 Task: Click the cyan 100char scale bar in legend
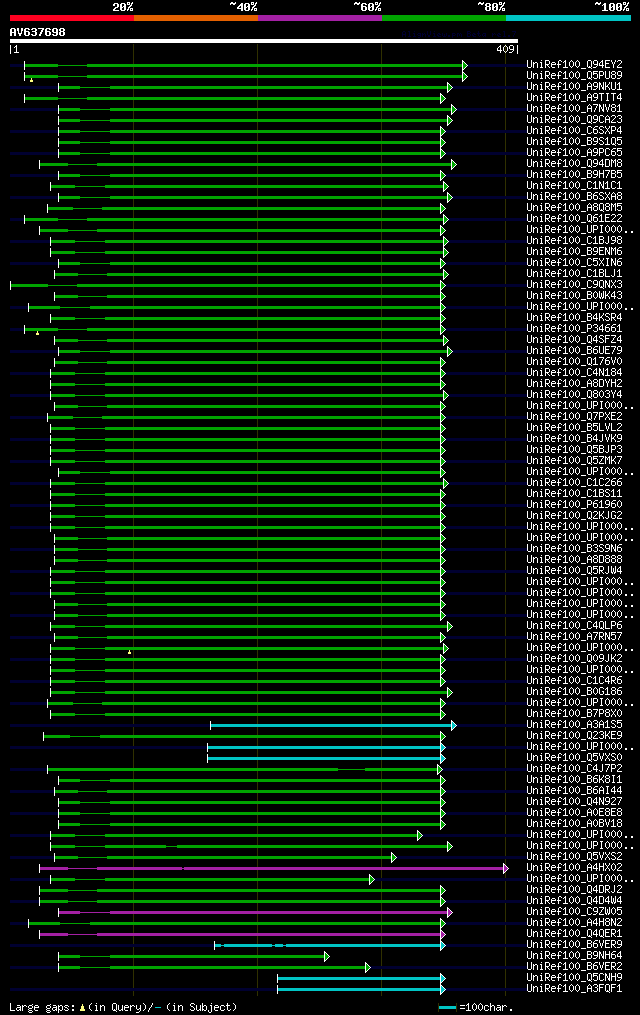pyautogui.click(x=447, y=1008)
